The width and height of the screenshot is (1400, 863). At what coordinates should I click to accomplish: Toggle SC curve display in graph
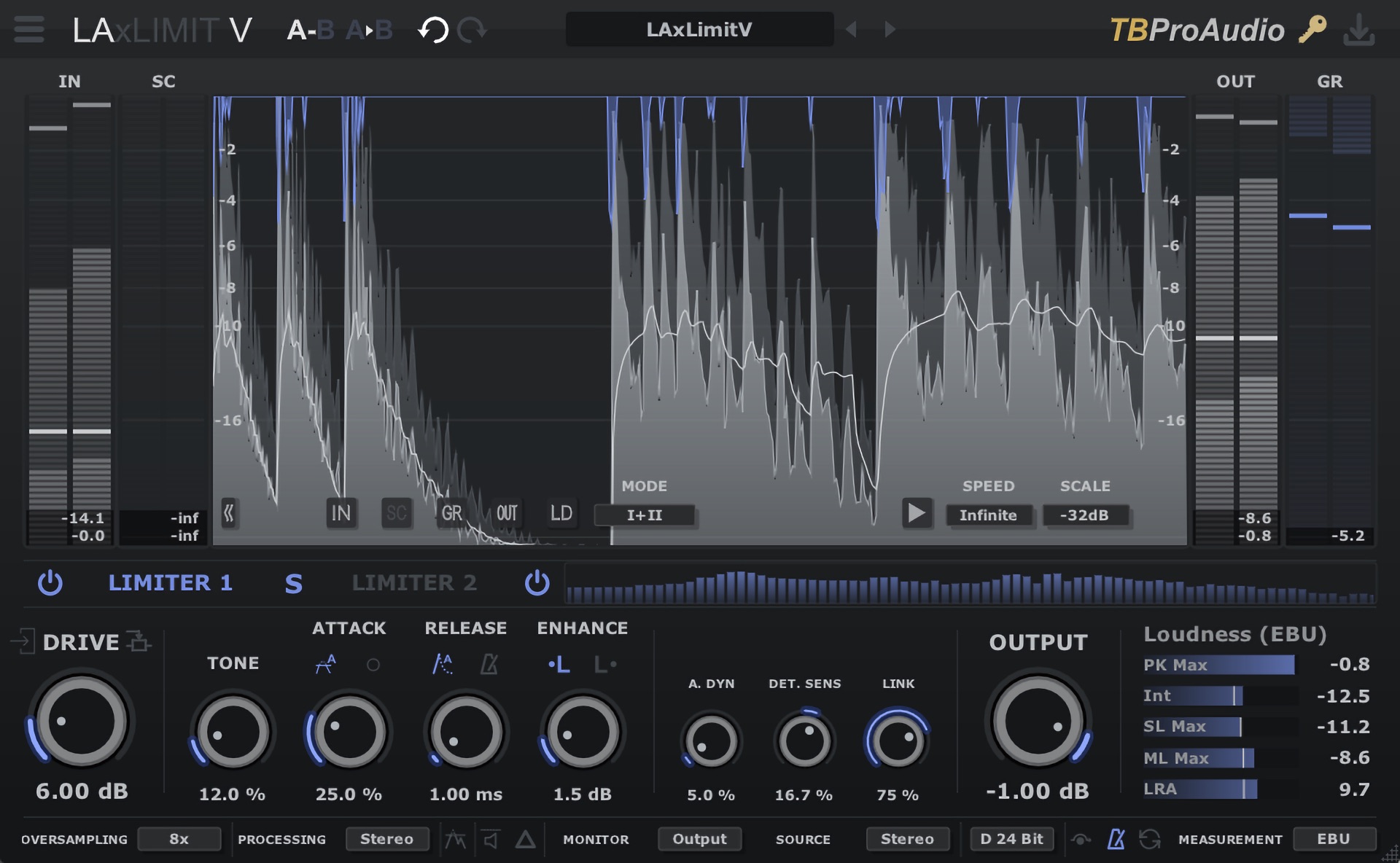coord(397,513)
